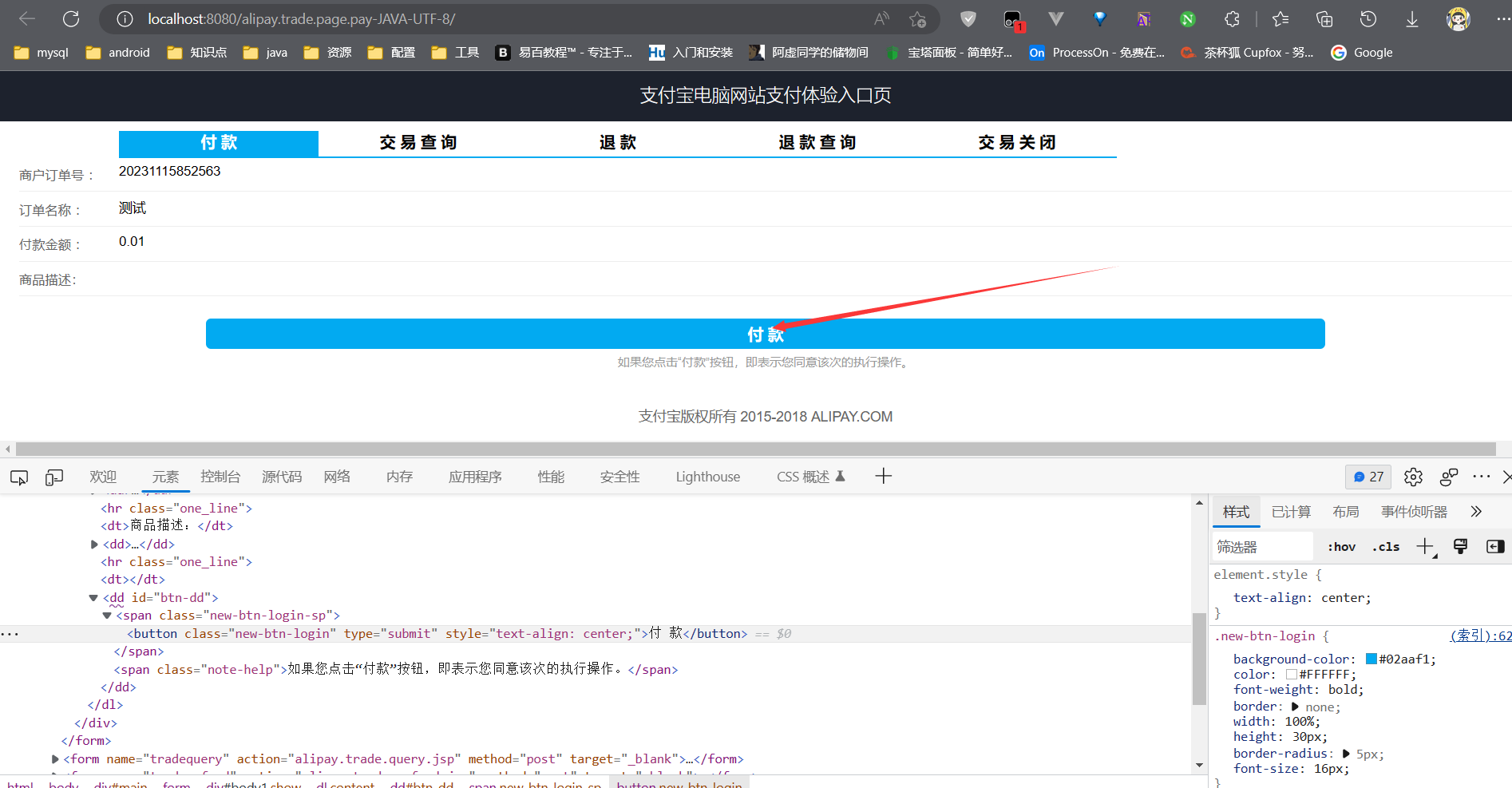
Task: Add a new style rule
Action: coord(1425,546)
